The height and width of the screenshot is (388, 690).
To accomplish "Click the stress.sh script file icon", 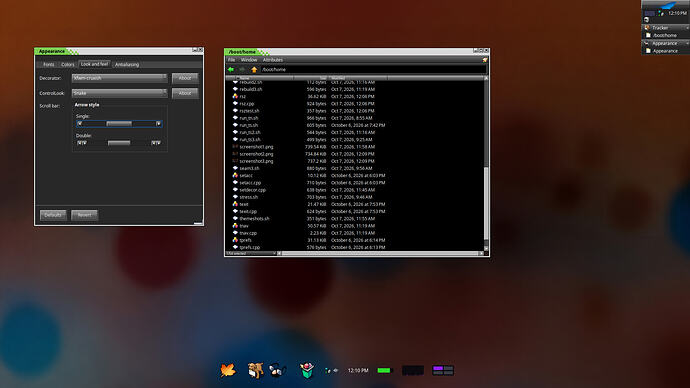I will 235,197.
